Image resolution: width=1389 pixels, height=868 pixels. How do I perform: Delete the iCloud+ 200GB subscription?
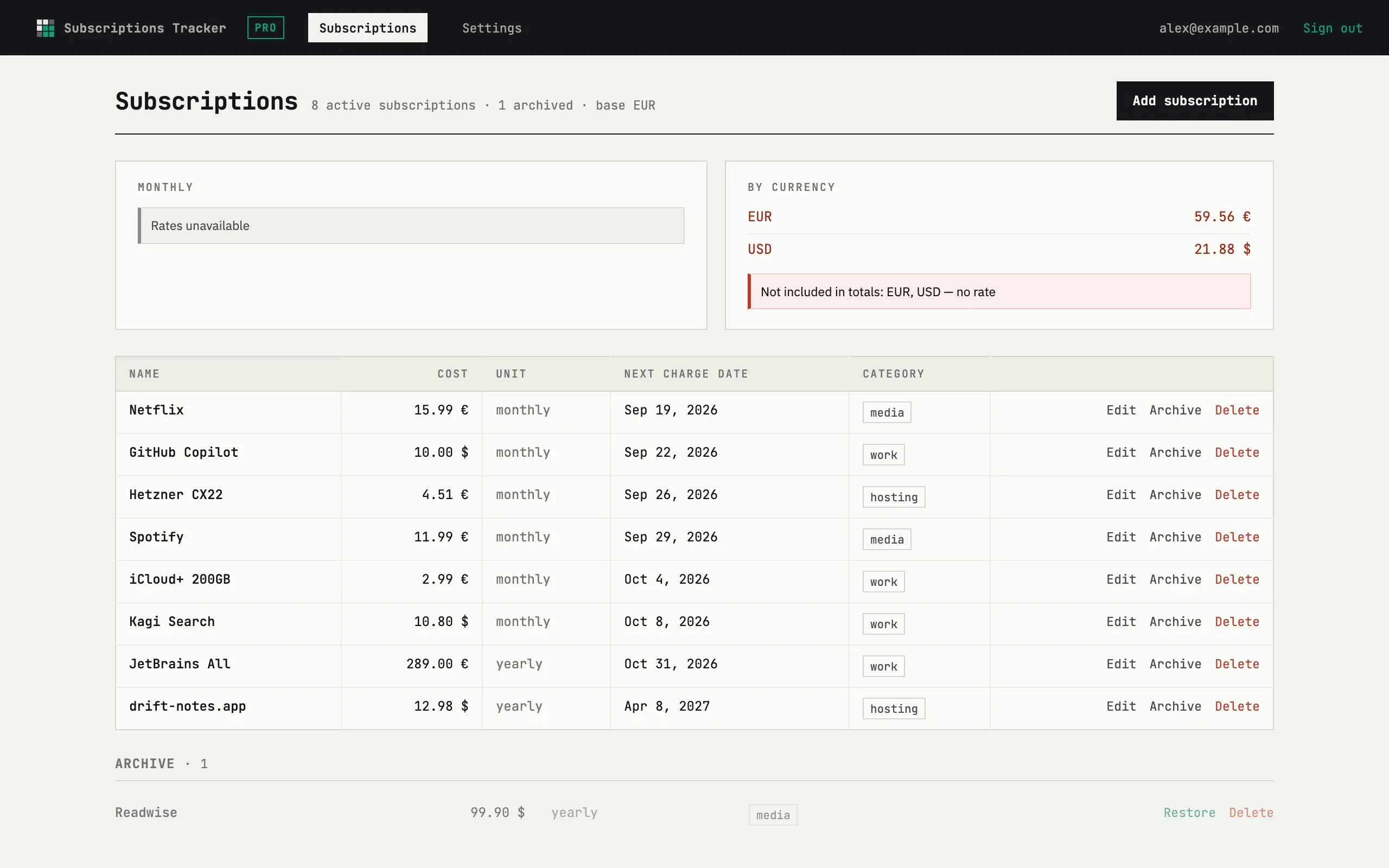point(1237,579)
